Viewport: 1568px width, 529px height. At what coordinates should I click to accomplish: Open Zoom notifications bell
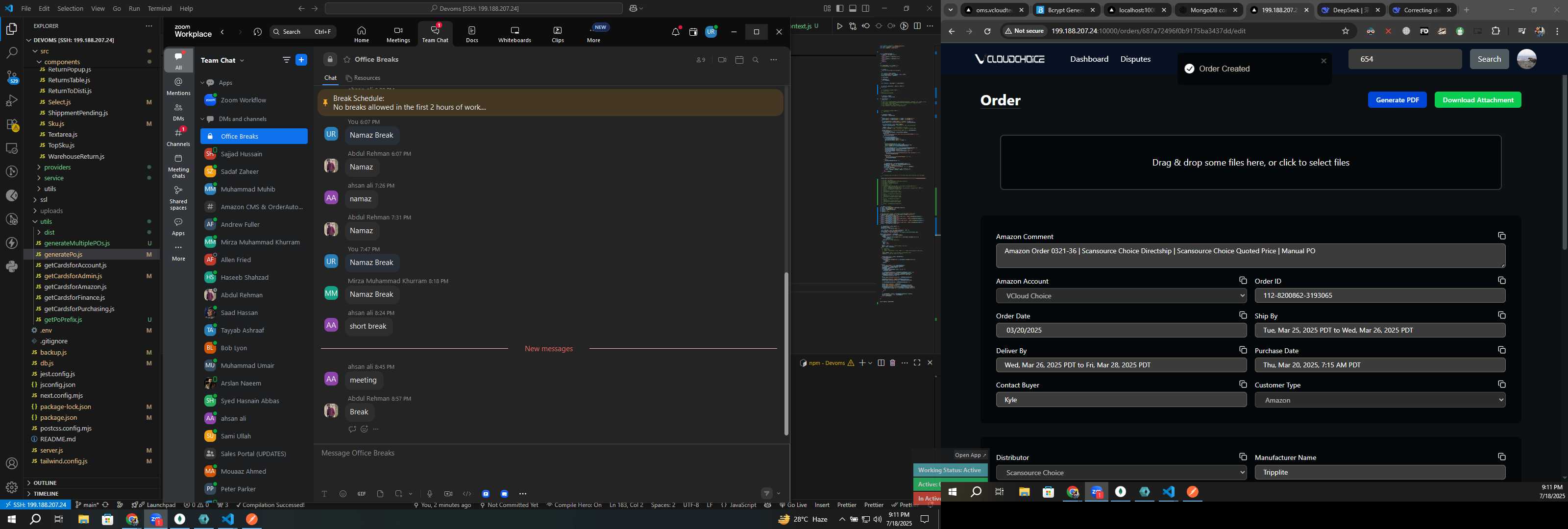coord(675,32)
